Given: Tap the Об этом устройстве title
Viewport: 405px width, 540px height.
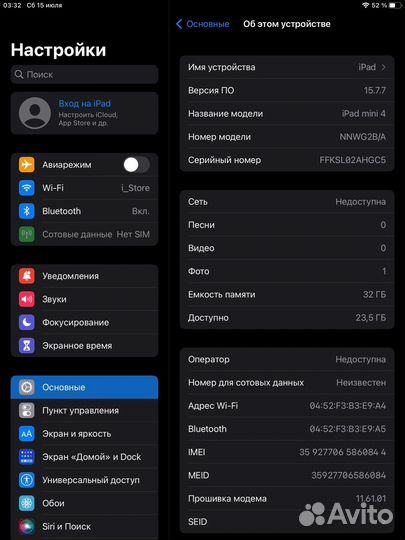Looking at the screenshot, I should (x=287, y=24).
